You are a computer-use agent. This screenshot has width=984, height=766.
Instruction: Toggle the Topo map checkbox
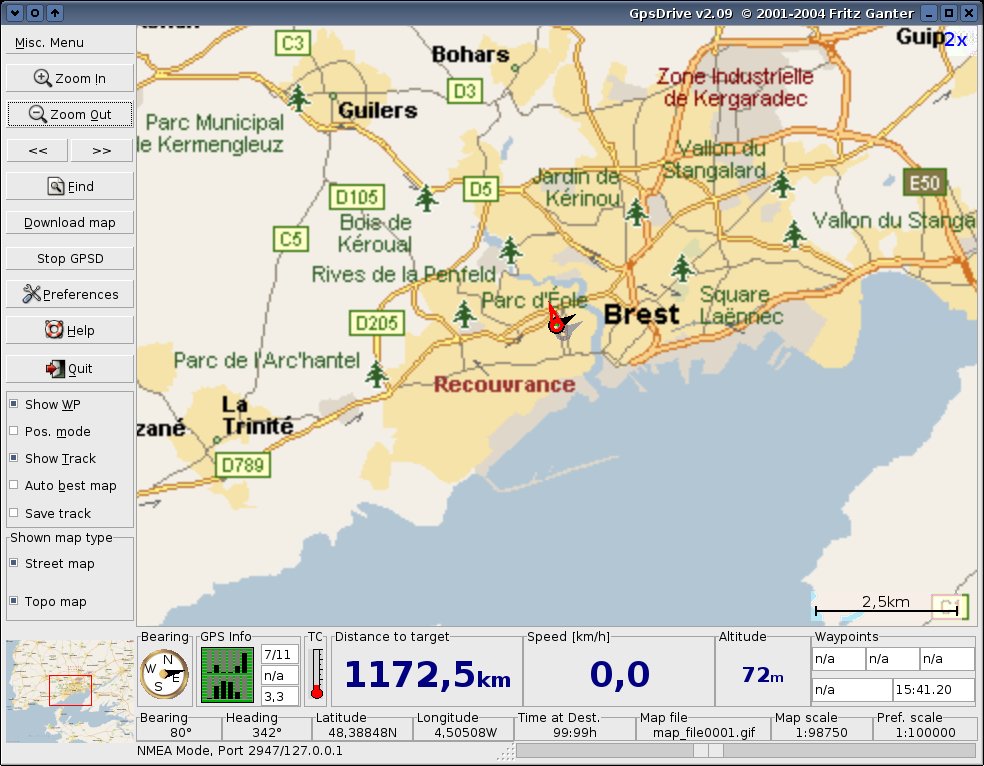[14, 601]
